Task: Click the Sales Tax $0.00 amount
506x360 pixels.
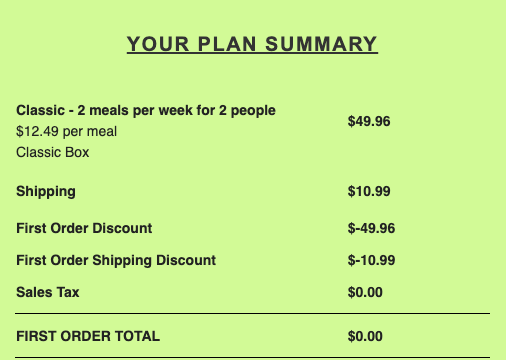Action: [x=365, y=292]
